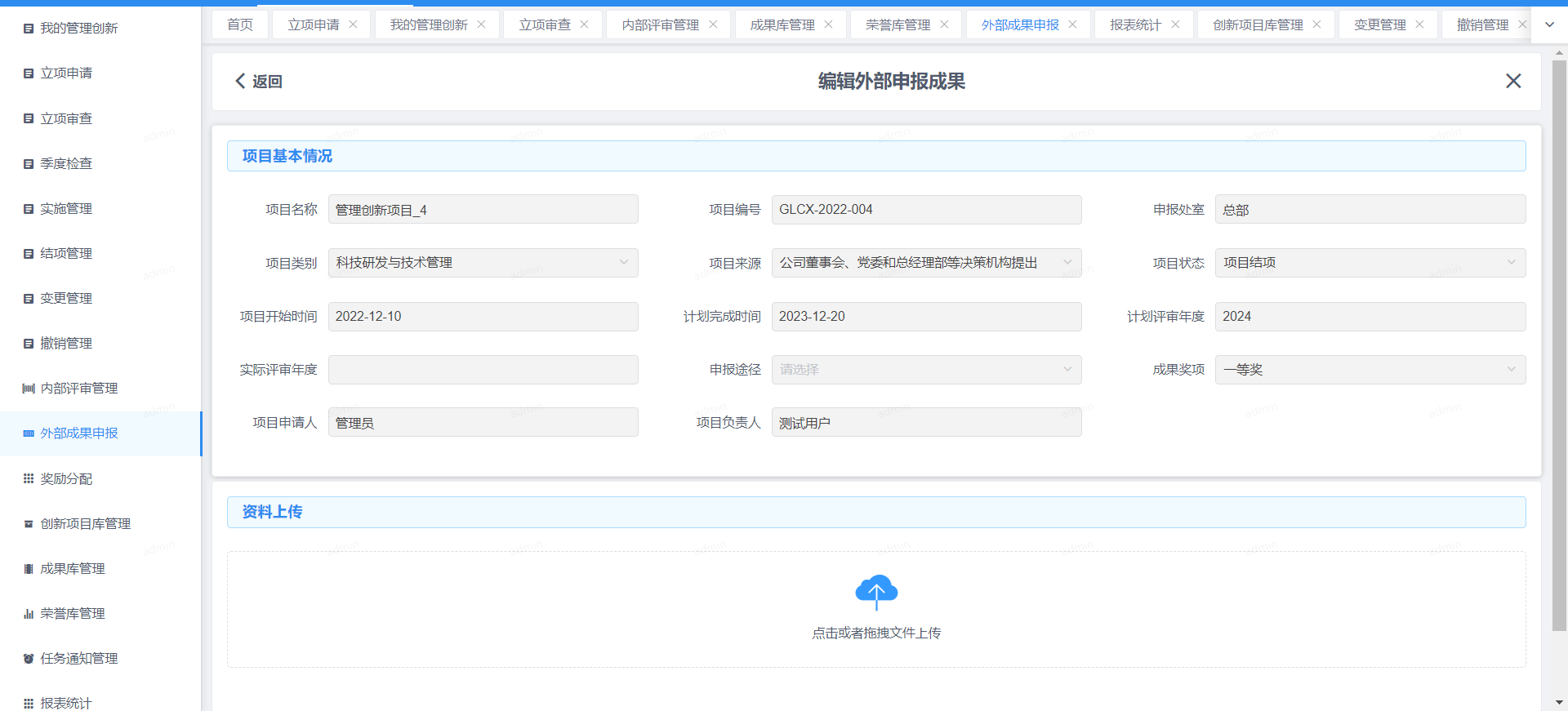
Task: Click the 立项申请 sidebar icon
Action: point(29,73)
